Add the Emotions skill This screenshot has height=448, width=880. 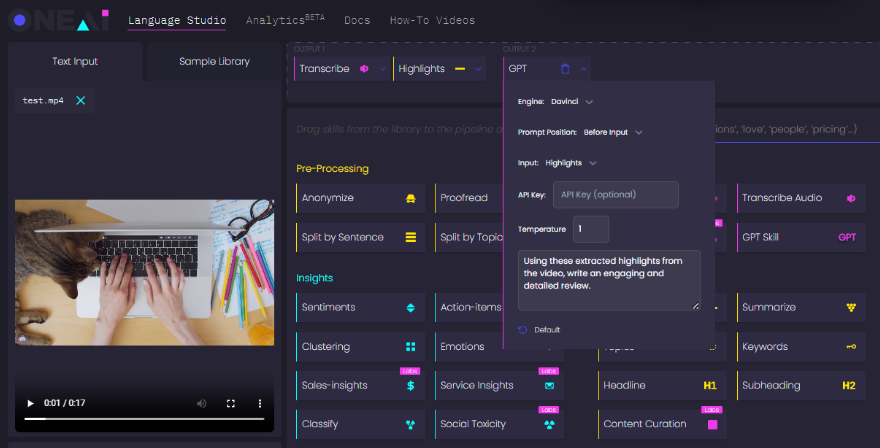pos(469,346)
